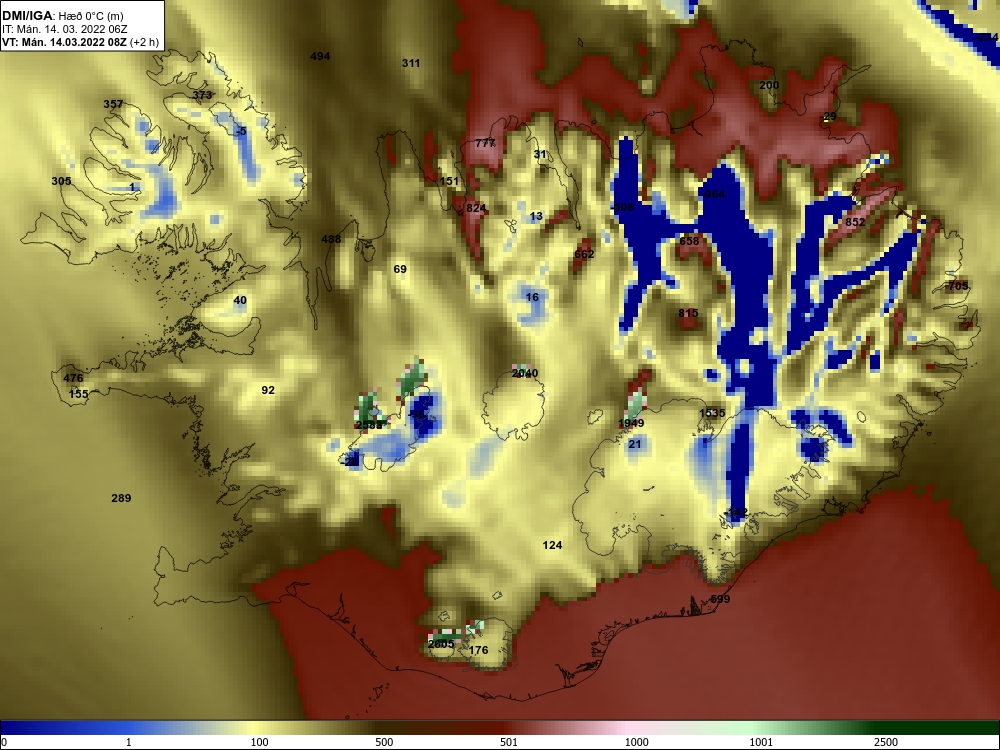
Task: Click the pale yellow section of the color scale
Action: 255,728
